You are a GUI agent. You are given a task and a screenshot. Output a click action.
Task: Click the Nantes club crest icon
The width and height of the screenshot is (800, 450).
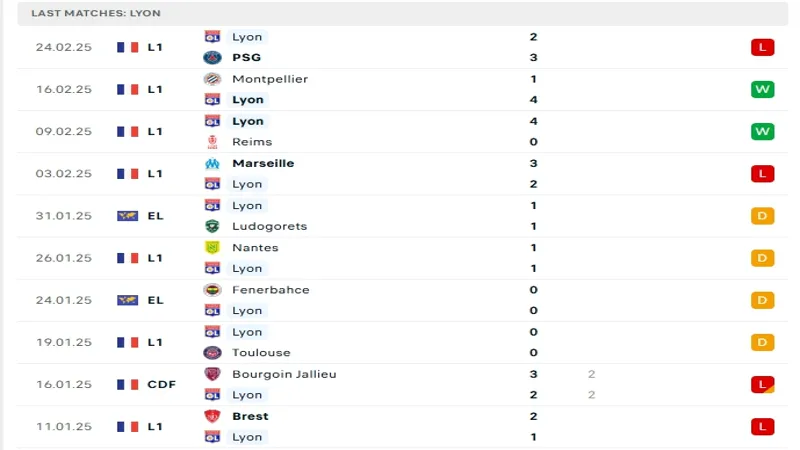tap(212, 247)
